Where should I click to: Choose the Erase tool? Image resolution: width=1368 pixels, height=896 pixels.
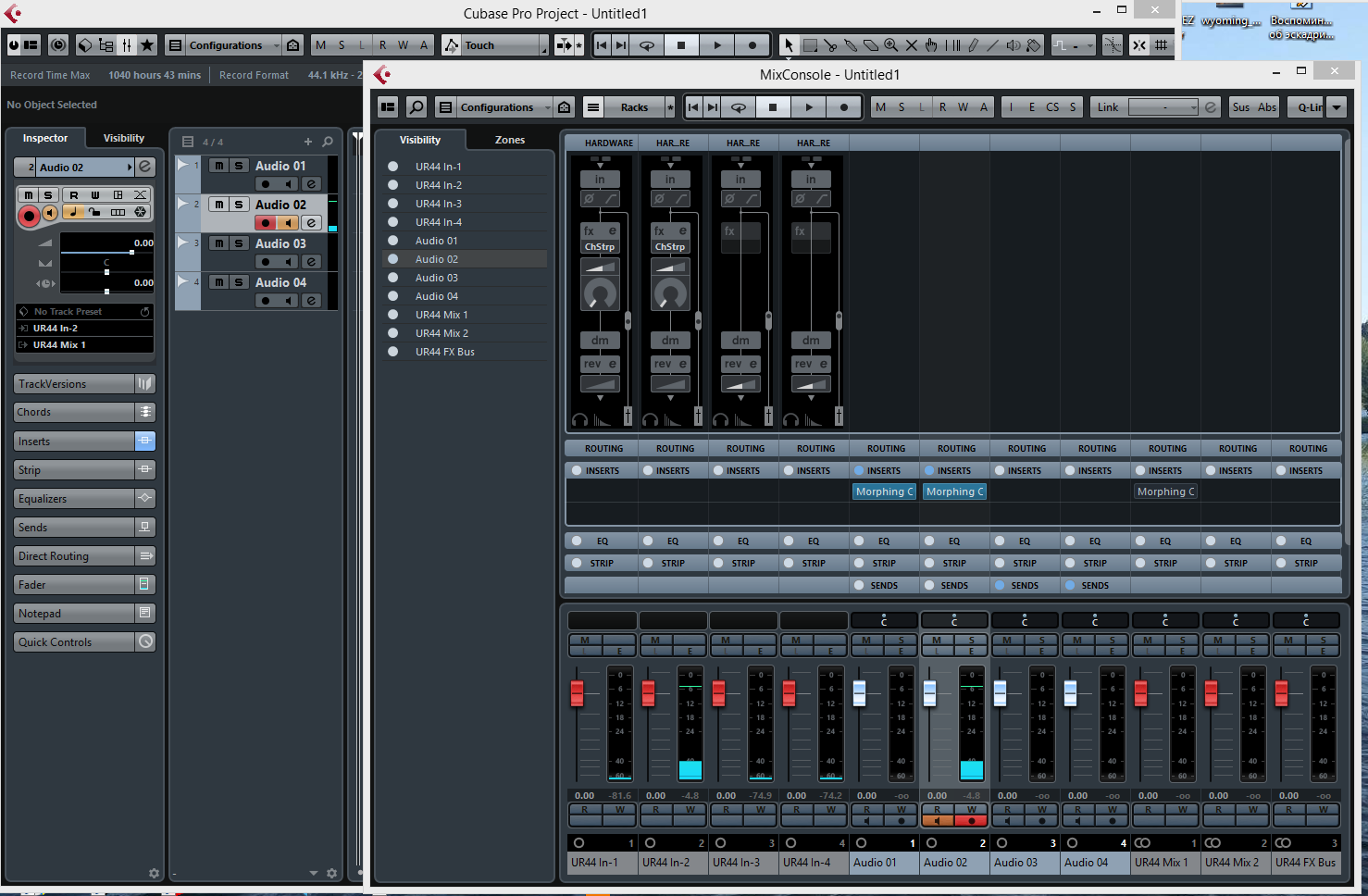click(871, 45)
